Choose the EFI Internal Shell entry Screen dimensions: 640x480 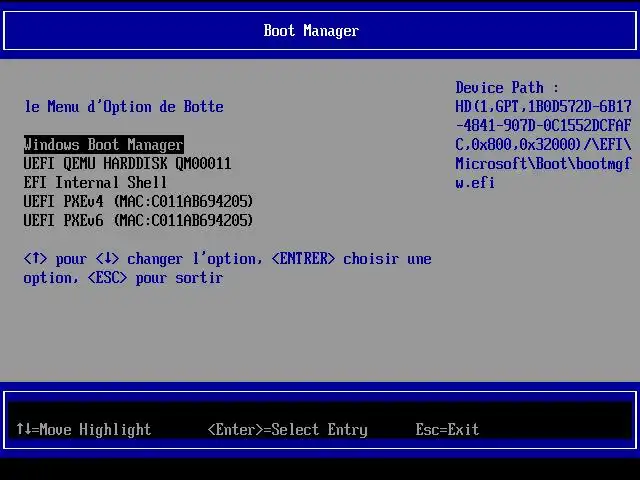(x=95, y=182)
